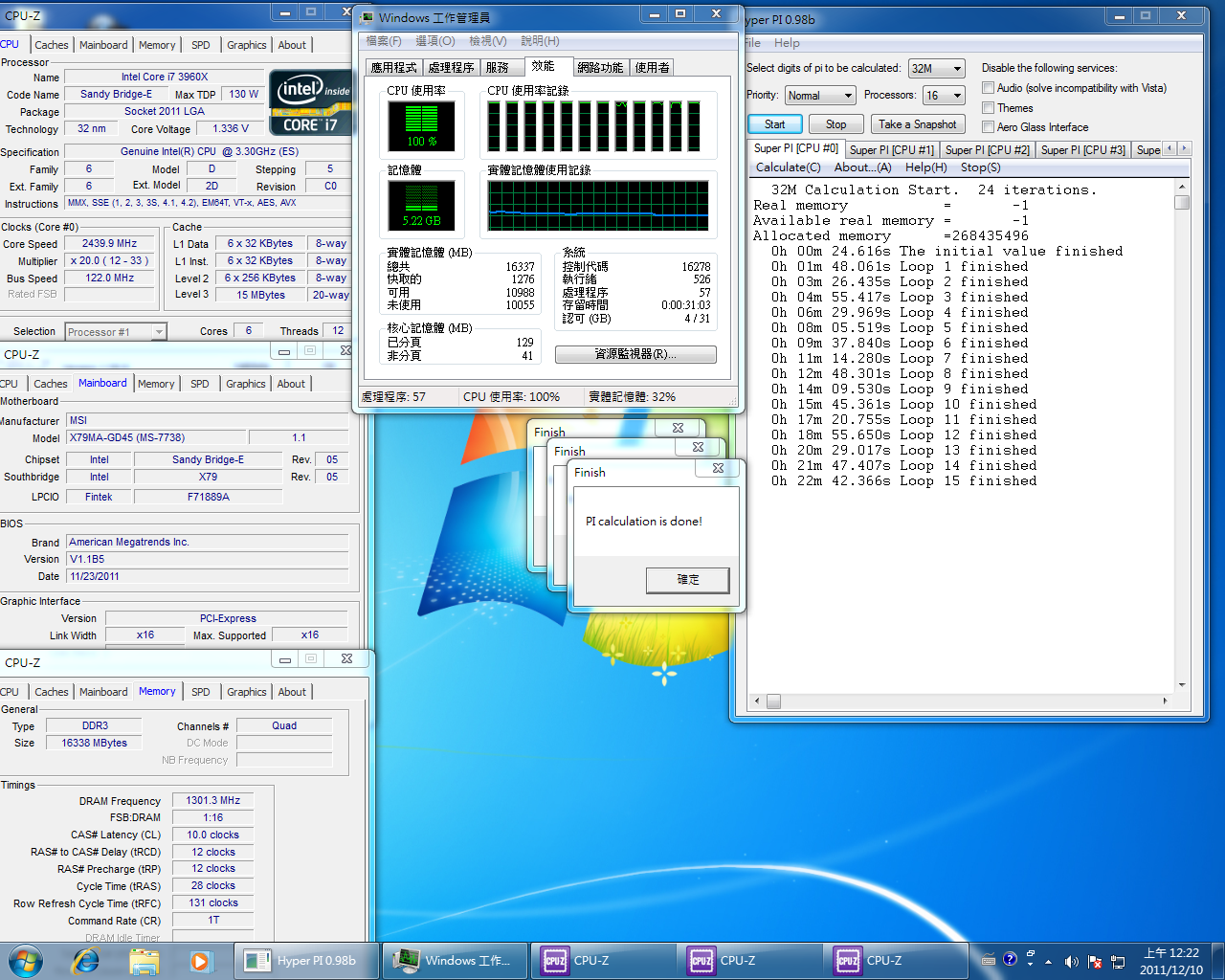1225x980 pixels.
Task: Open the Priority Normal dropdown
Action: point(820,96)
